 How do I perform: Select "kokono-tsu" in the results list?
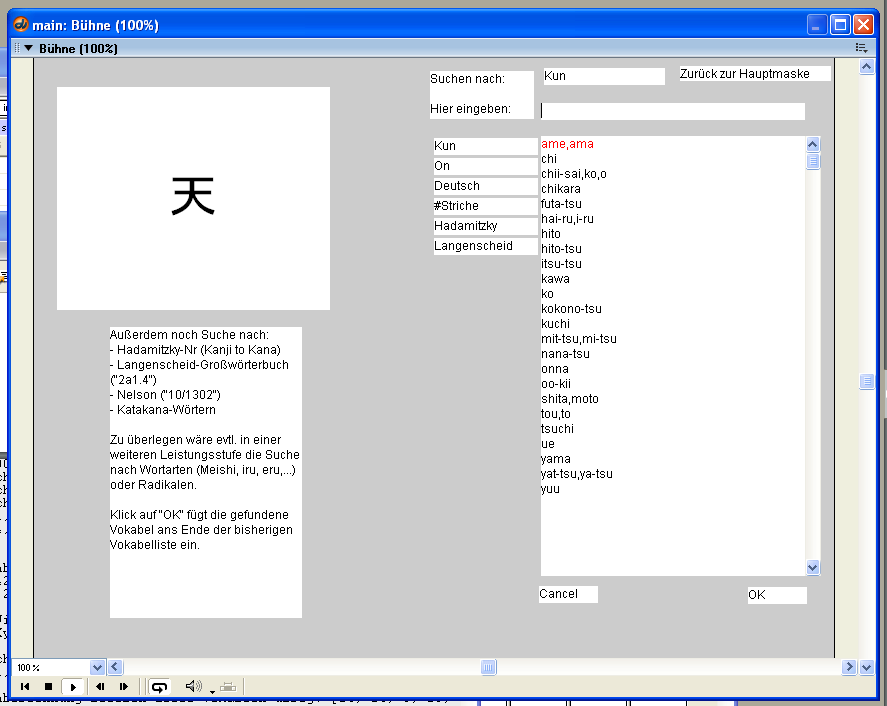(x=572, y=309)
